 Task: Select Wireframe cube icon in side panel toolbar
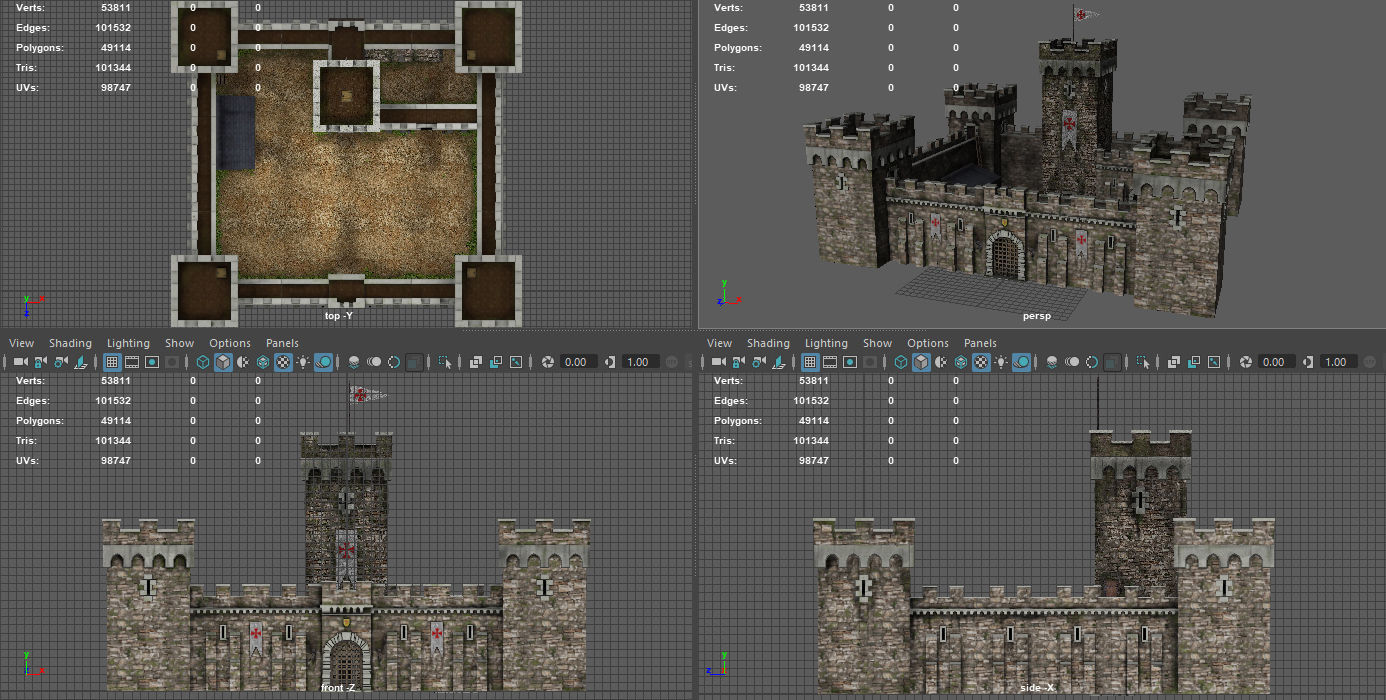tap(903, 362)
